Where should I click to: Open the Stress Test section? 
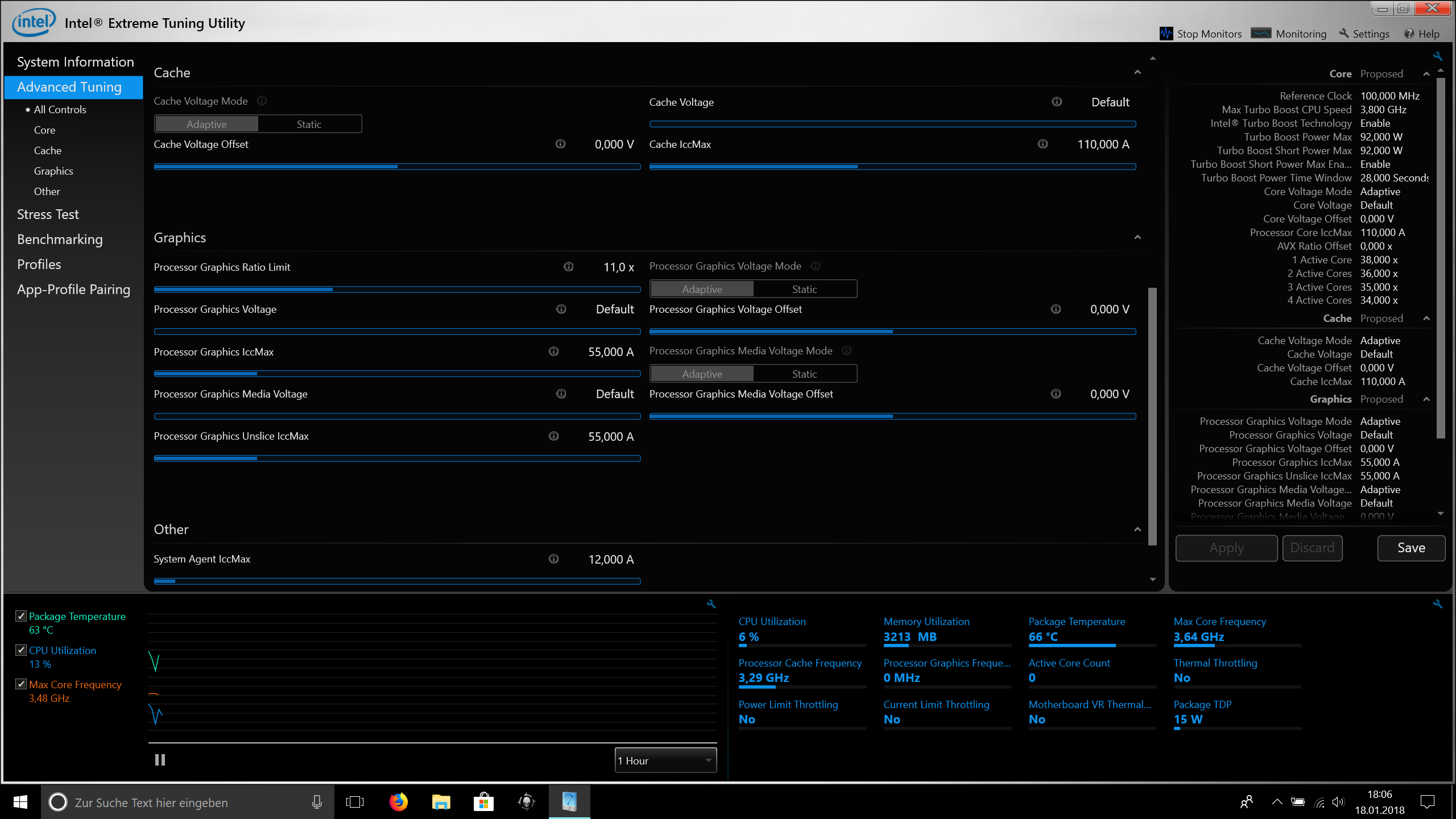pos(48,214)
